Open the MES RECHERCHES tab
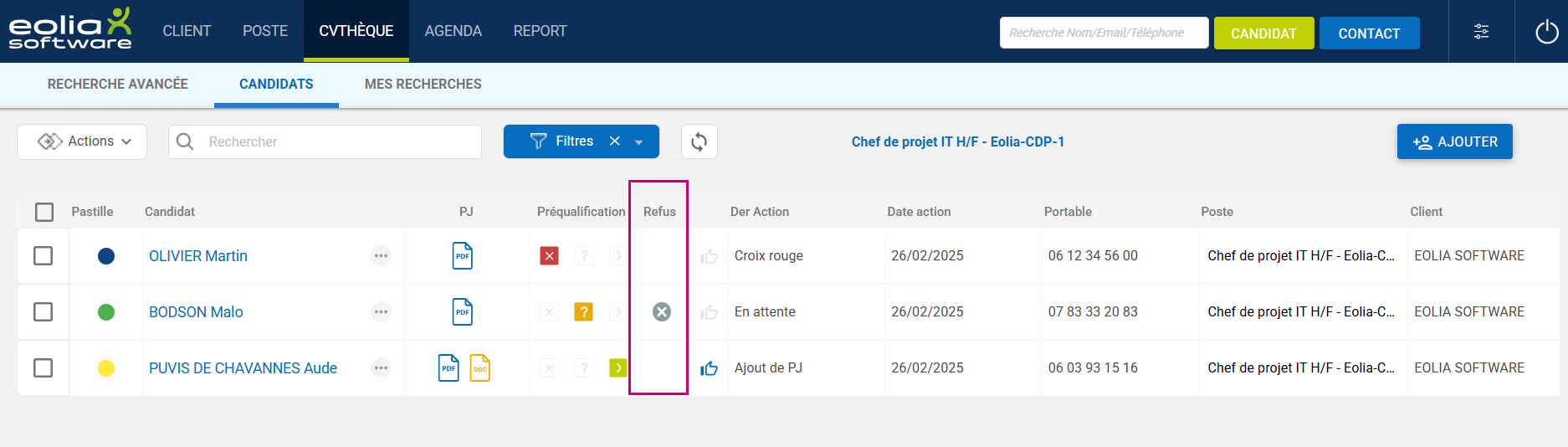Image resolution: width=1568 pixels, height=447 pixels. pos(423,84)
